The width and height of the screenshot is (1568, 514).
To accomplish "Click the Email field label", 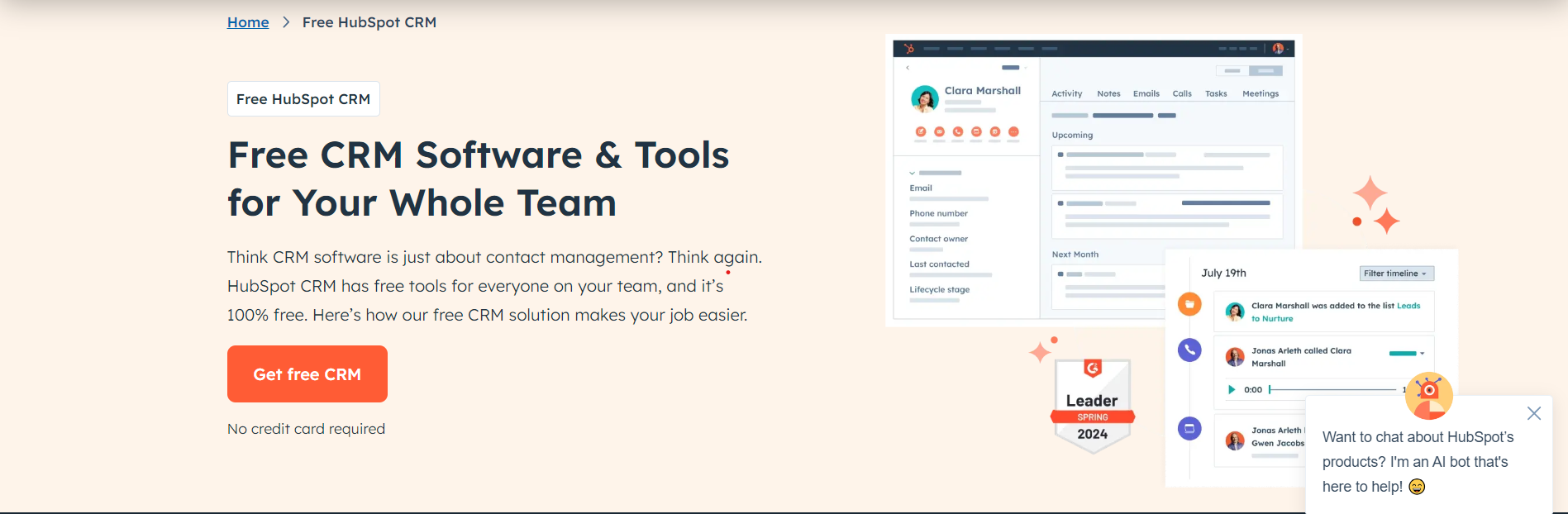I will tap(921, 188).
